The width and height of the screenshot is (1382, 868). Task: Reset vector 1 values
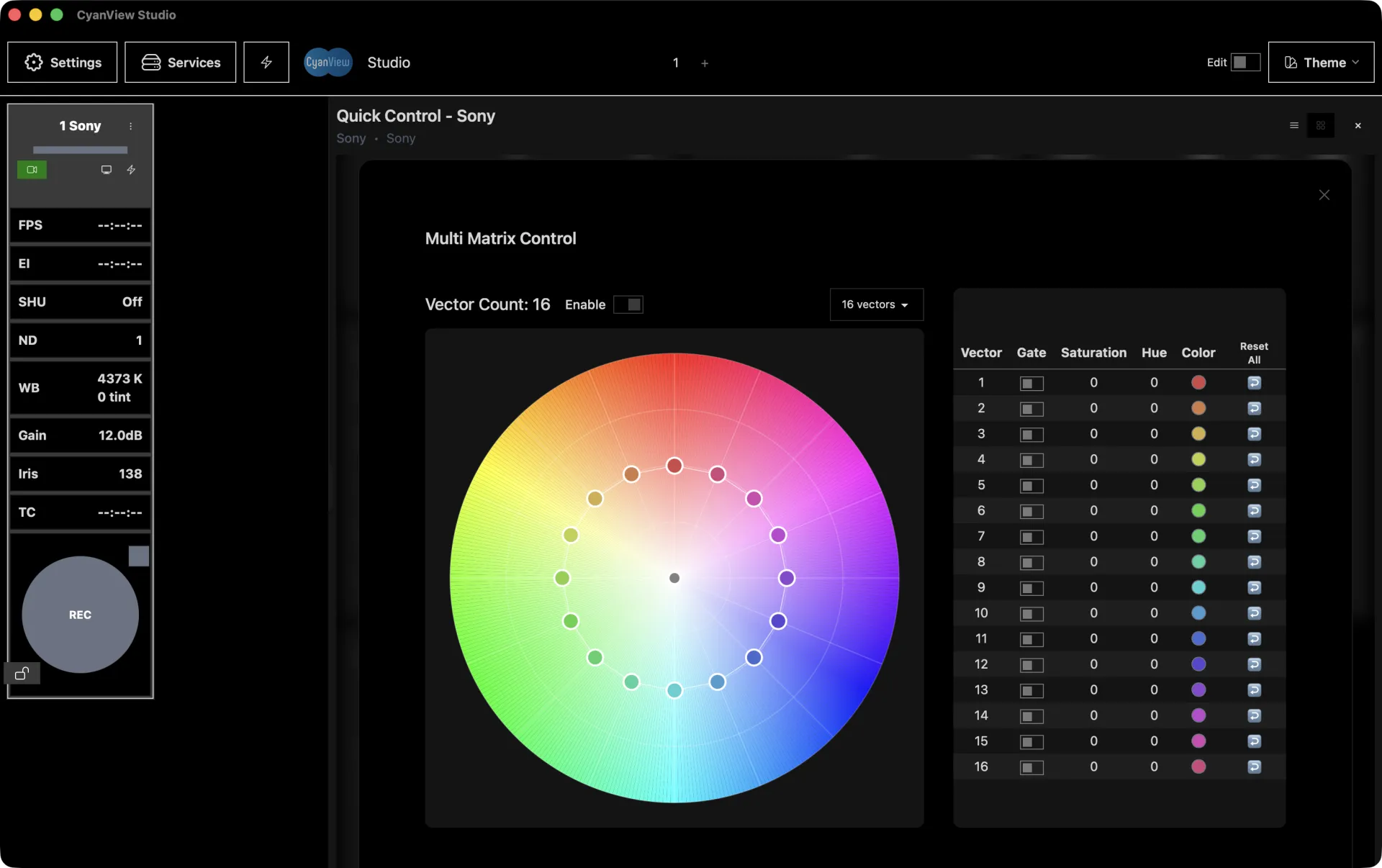(1255, 383)
